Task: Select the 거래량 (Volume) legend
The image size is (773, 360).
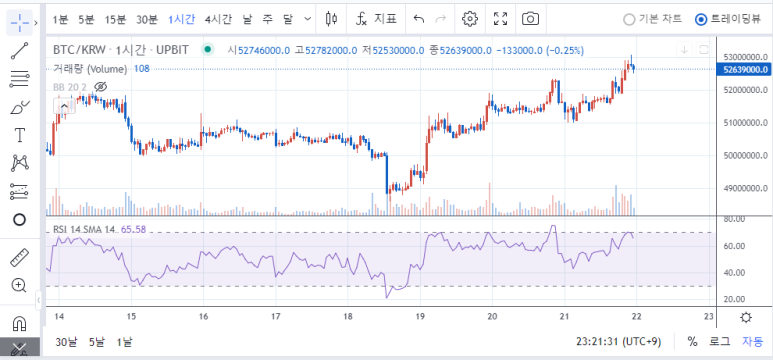Action: click(x=90, y=69)
